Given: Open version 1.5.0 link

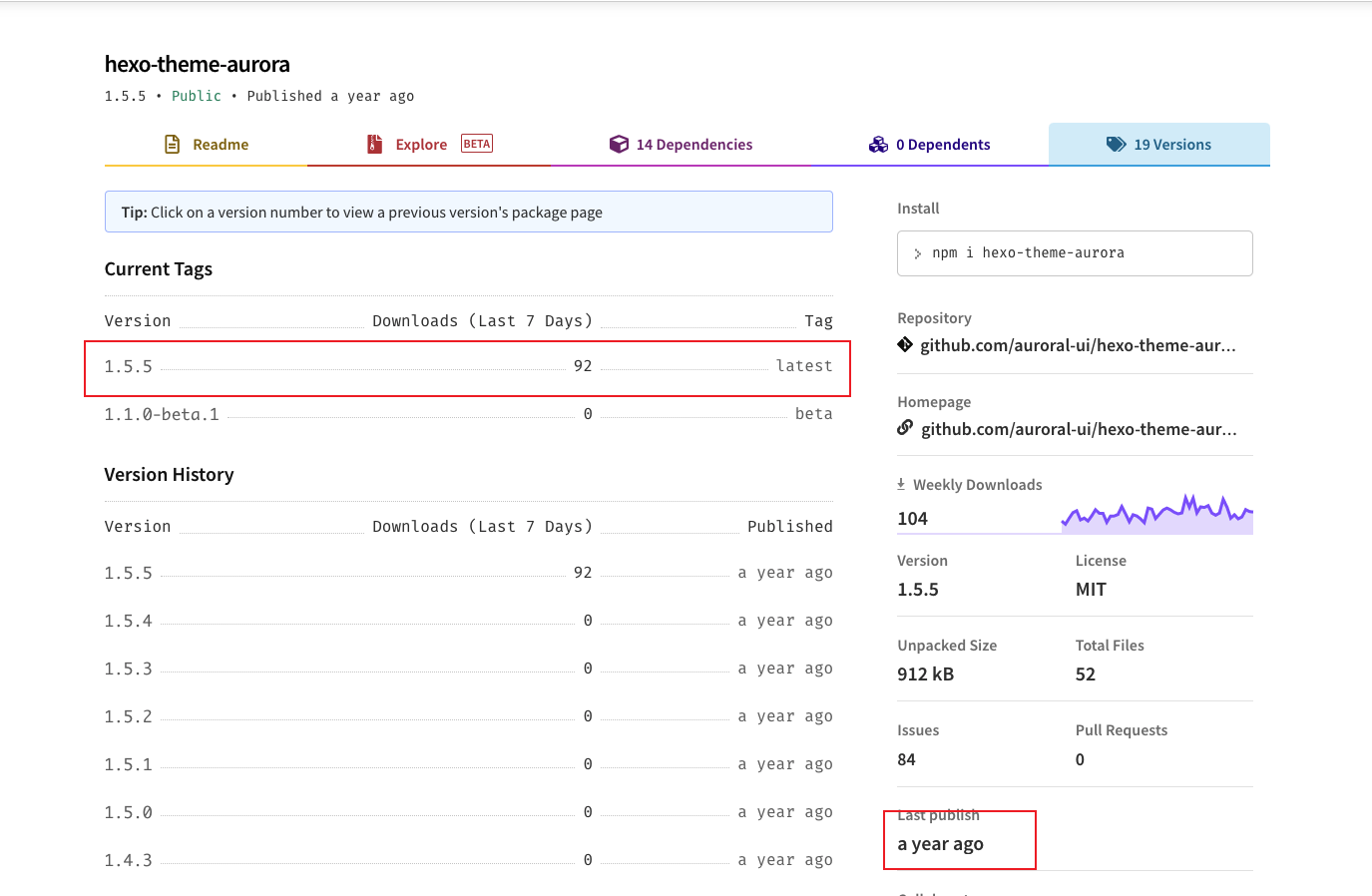Looking at the screenshot, I should [129, 812].
